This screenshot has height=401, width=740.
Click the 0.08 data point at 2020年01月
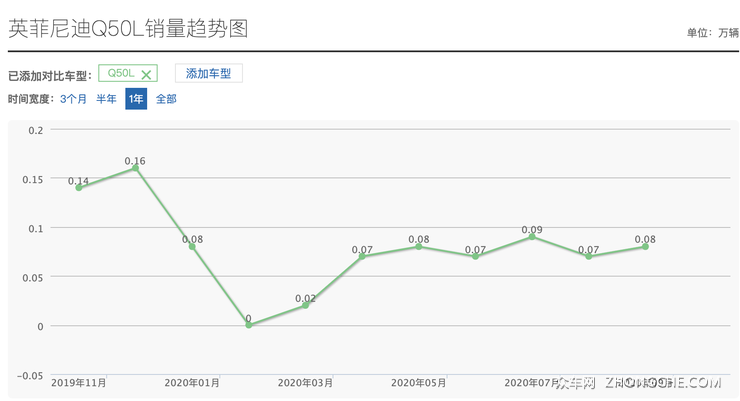(192, 247)
